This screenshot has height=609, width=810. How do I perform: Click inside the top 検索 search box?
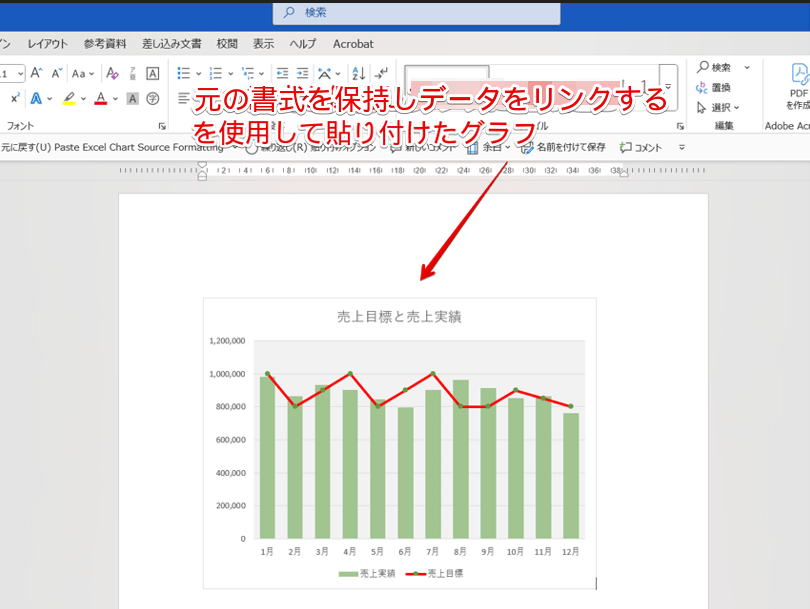point(415,15)
